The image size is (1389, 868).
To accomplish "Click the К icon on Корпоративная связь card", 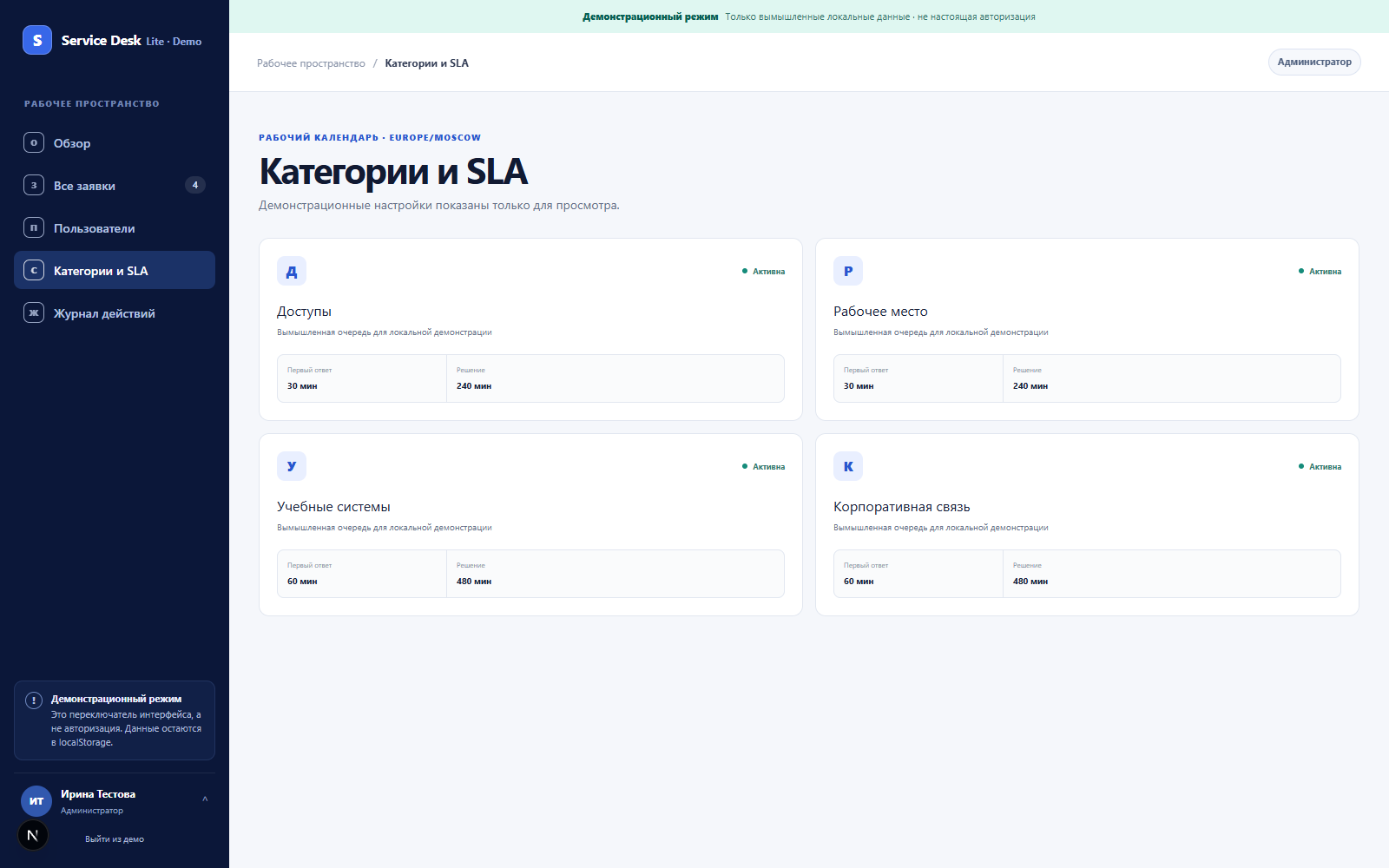I will tap(848, 466).
